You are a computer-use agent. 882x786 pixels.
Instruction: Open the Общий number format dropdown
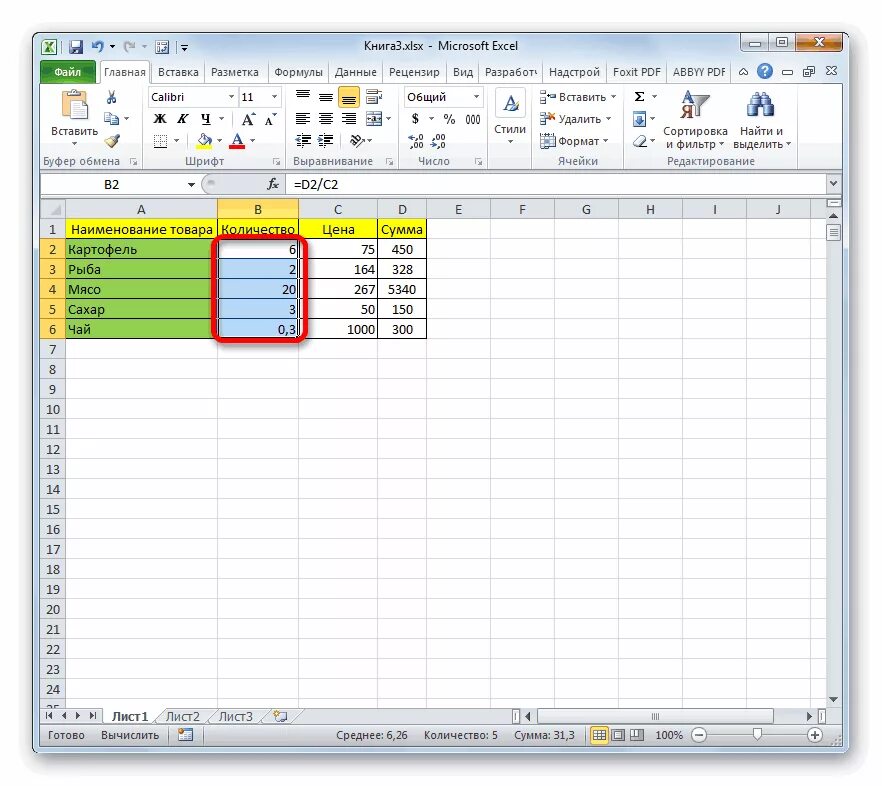[476, 97]
